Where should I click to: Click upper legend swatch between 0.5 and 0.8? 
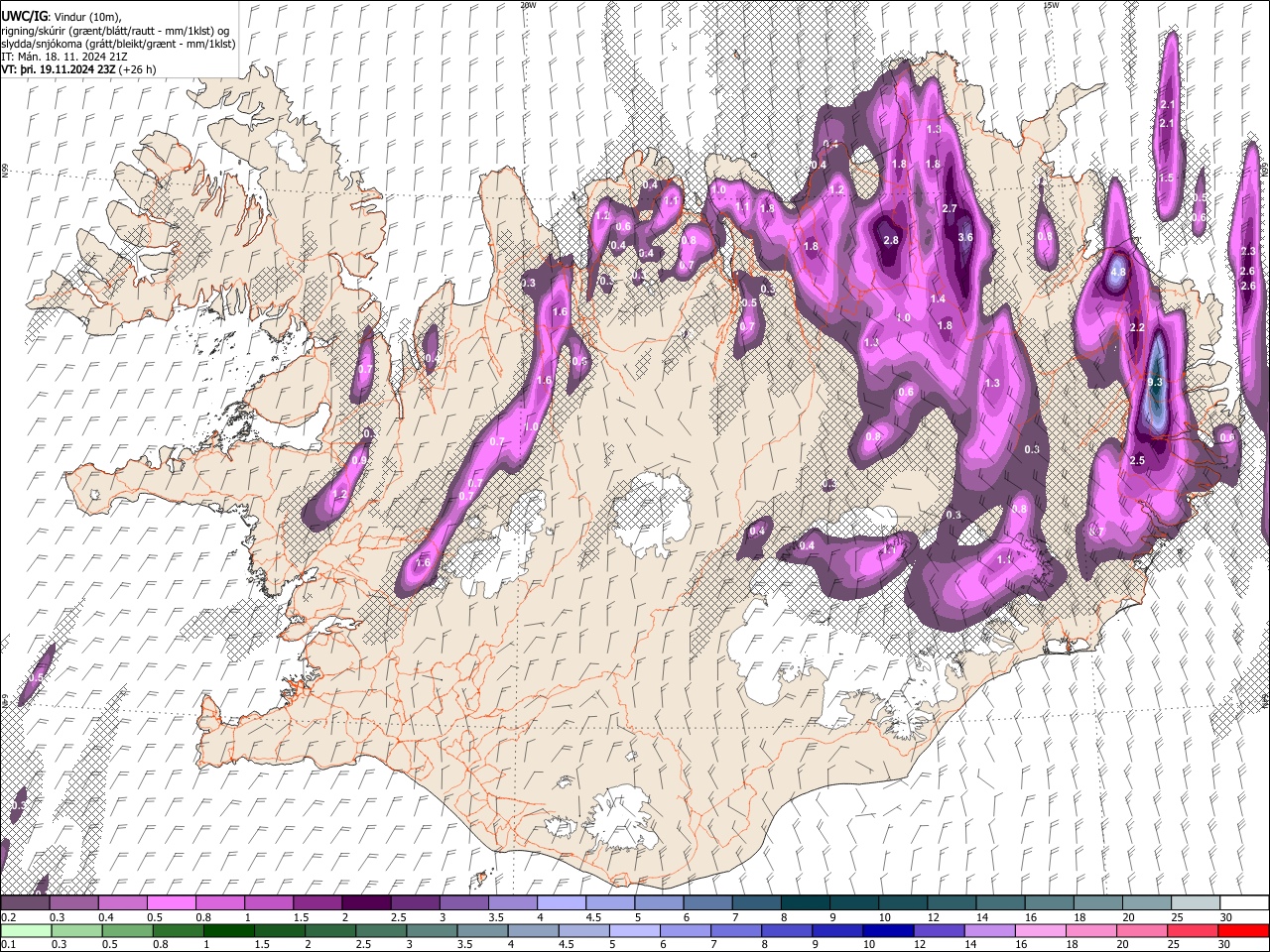point(171,902)
